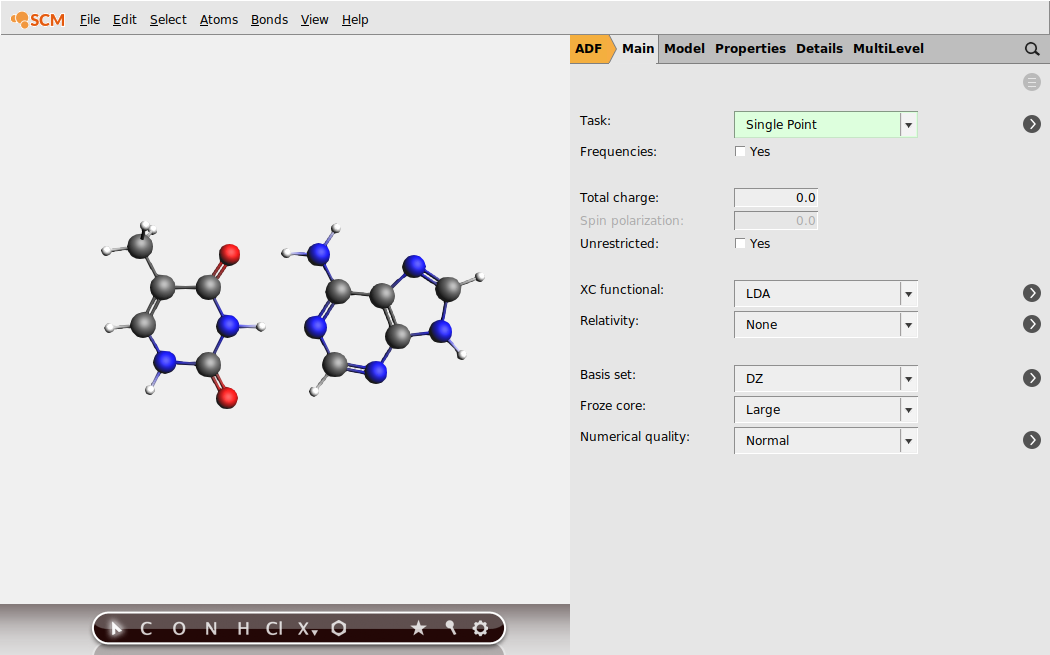Open the star structures tool
This screenshot has height=655, width=1050.
tap(419, 628)
